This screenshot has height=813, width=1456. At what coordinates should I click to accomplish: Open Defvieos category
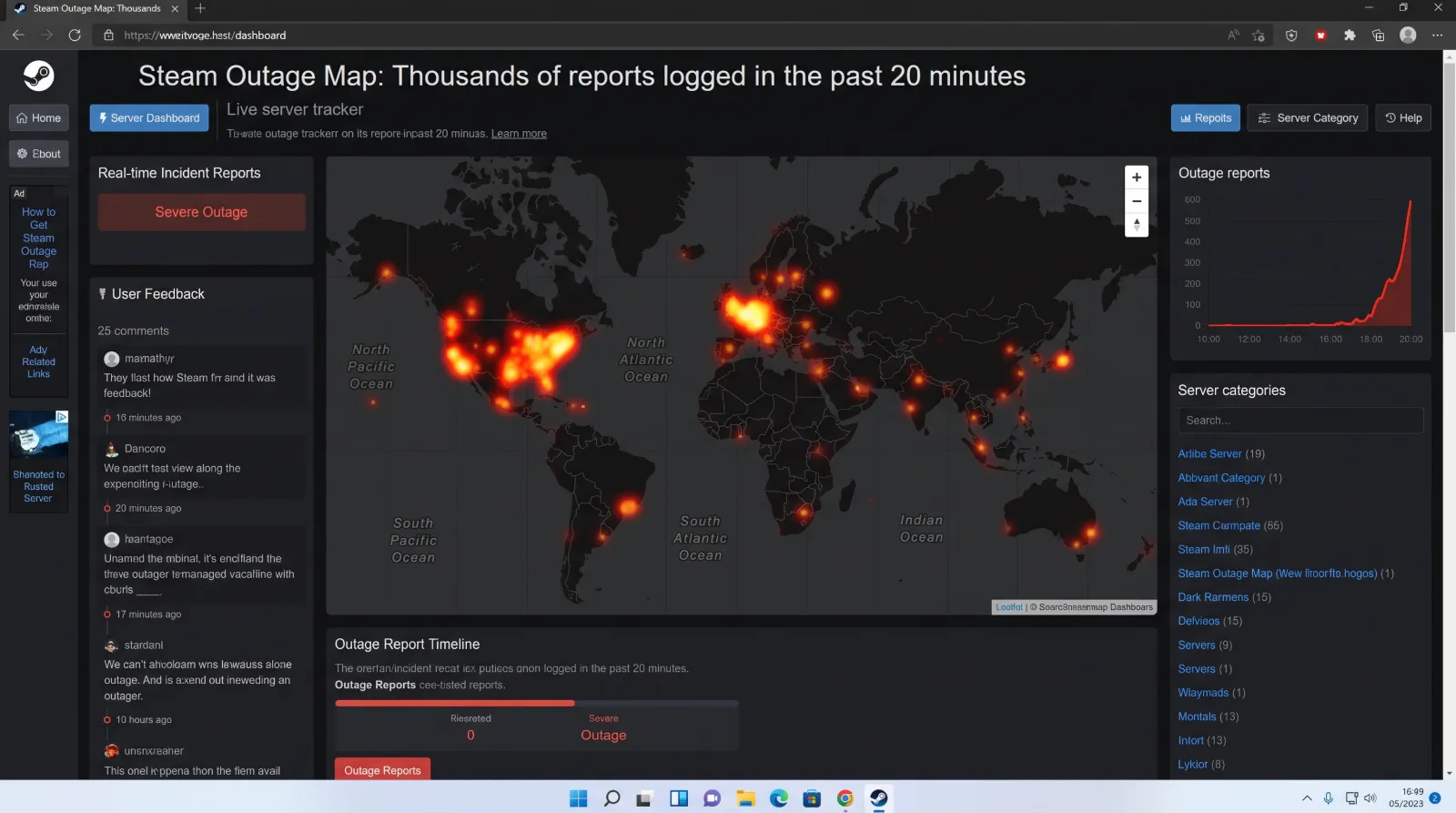click(1198, 621)
